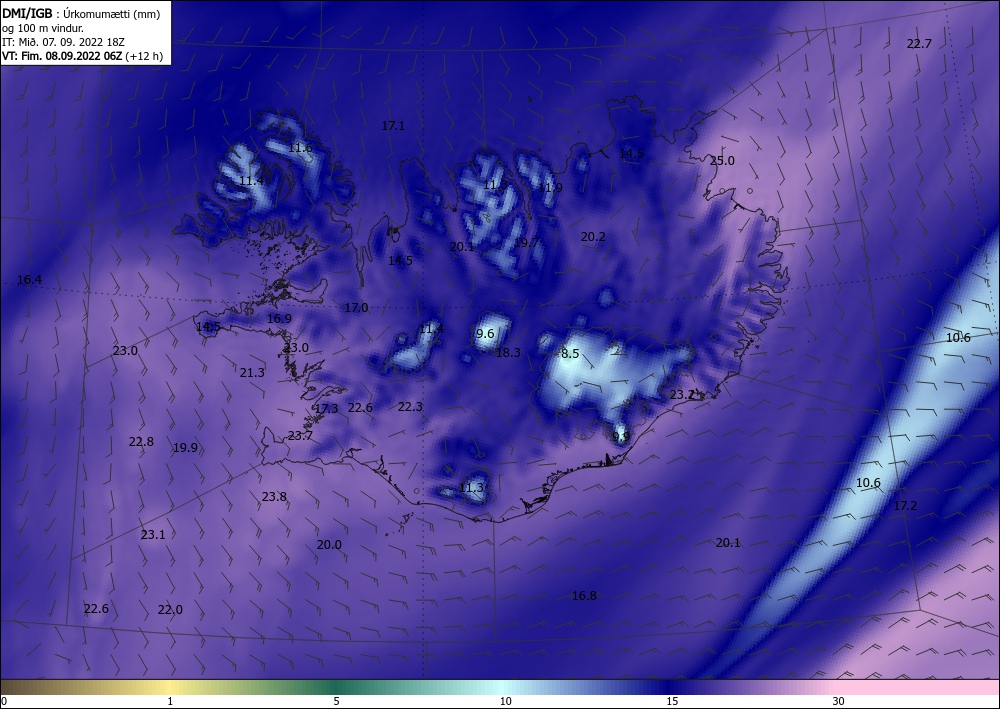Click the 23.7 value label
The image size is (1000, 709).
coord(300,435)
